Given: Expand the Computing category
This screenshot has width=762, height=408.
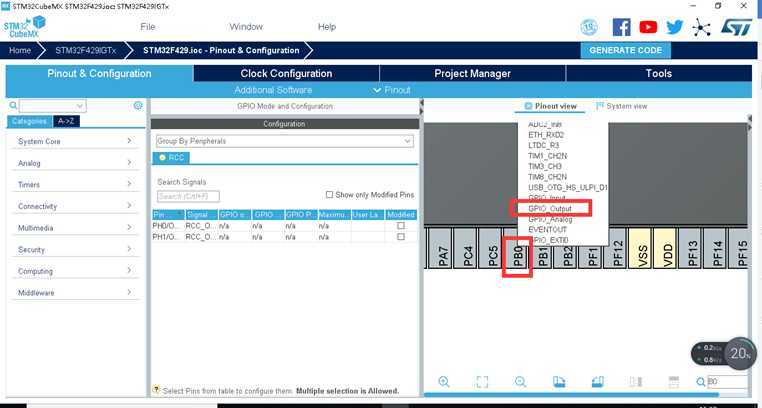Looking at the screenshot, I should coord(75,271).
